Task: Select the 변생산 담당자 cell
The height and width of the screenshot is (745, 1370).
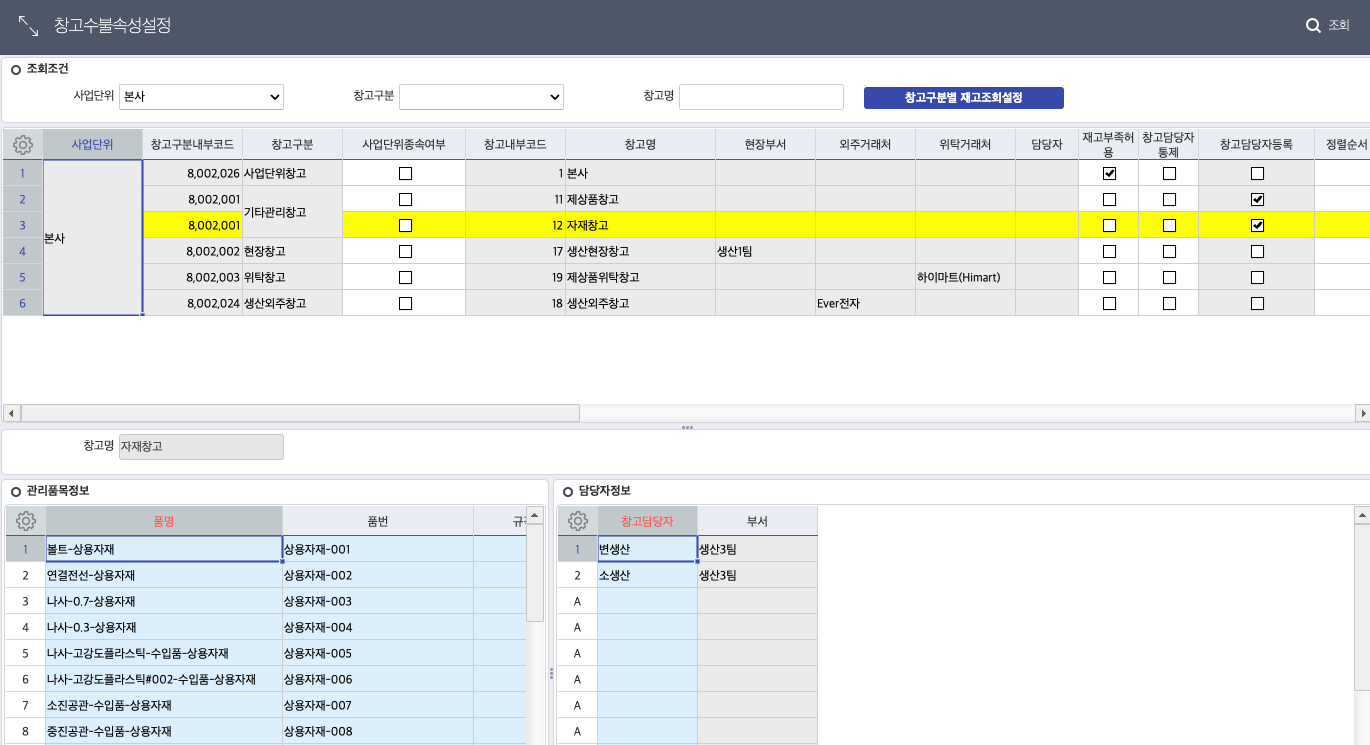Action: coord(647,549)
